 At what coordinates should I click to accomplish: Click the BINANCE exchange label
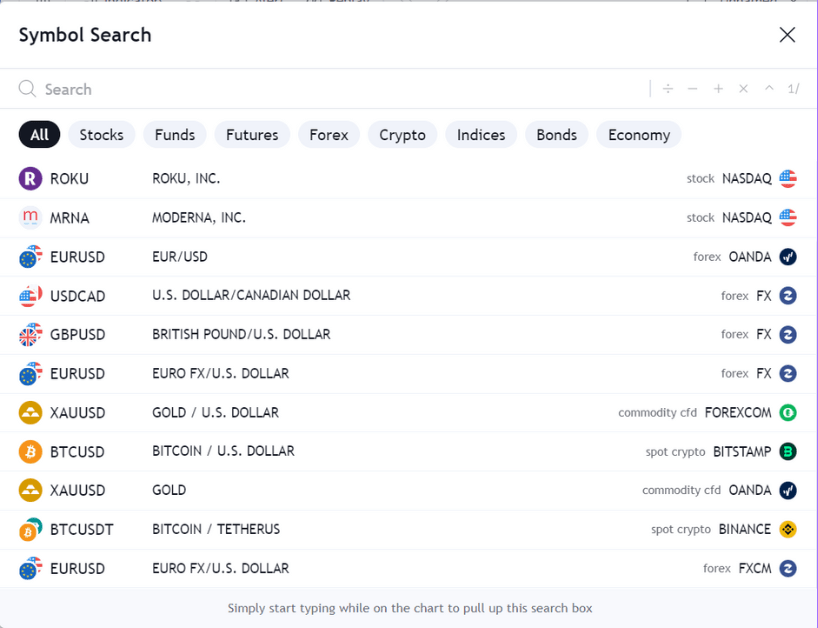744,529
